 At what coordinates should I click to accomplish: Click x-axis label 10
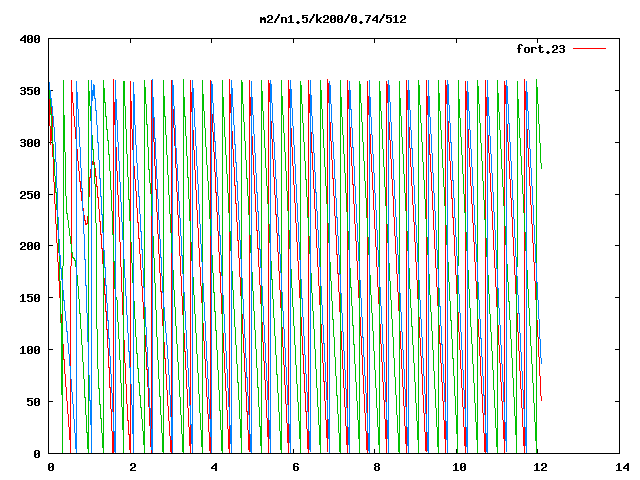point(459,467)
